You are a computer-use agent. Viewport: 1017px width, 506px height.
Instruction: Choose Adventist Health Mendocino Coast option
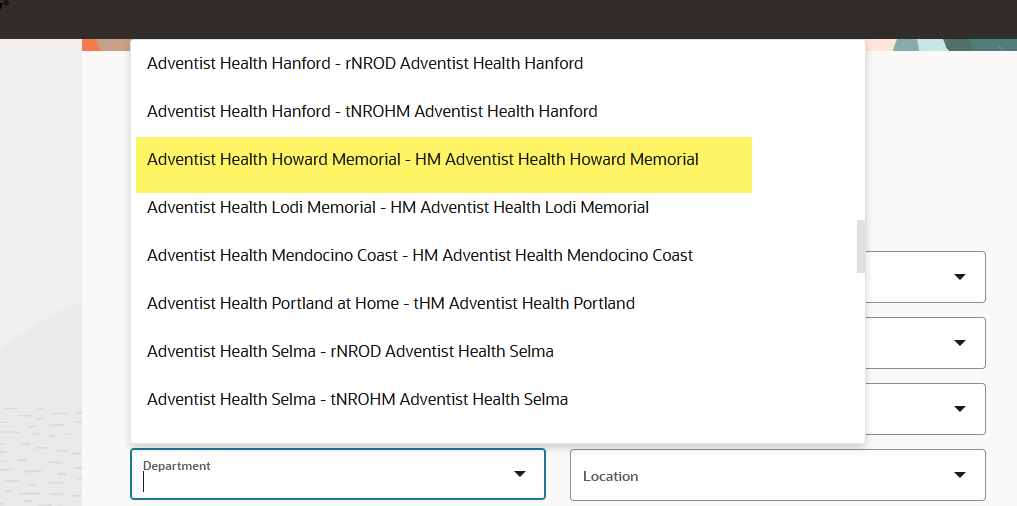420,256
